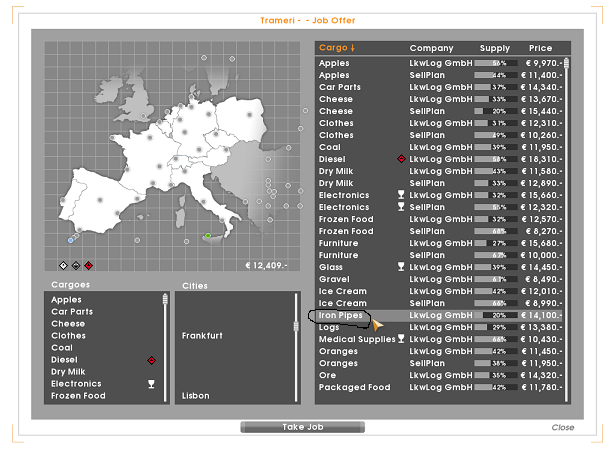Sort the job offers by Supply header
This screenshot has height=461, width=615.
pyautogui.click(x=494, y=48)
